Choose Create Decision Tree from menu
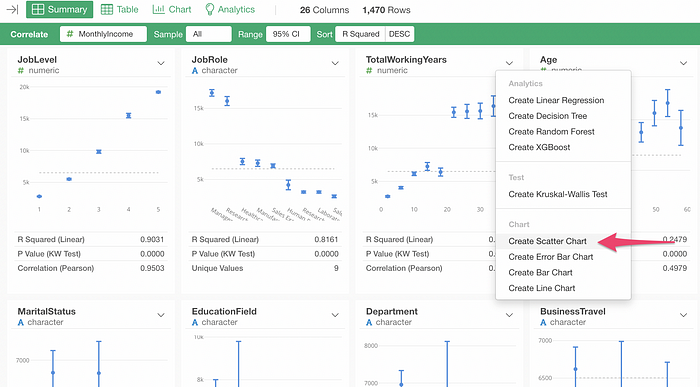This screenshot has width=700, height=387. coord(563,116)
